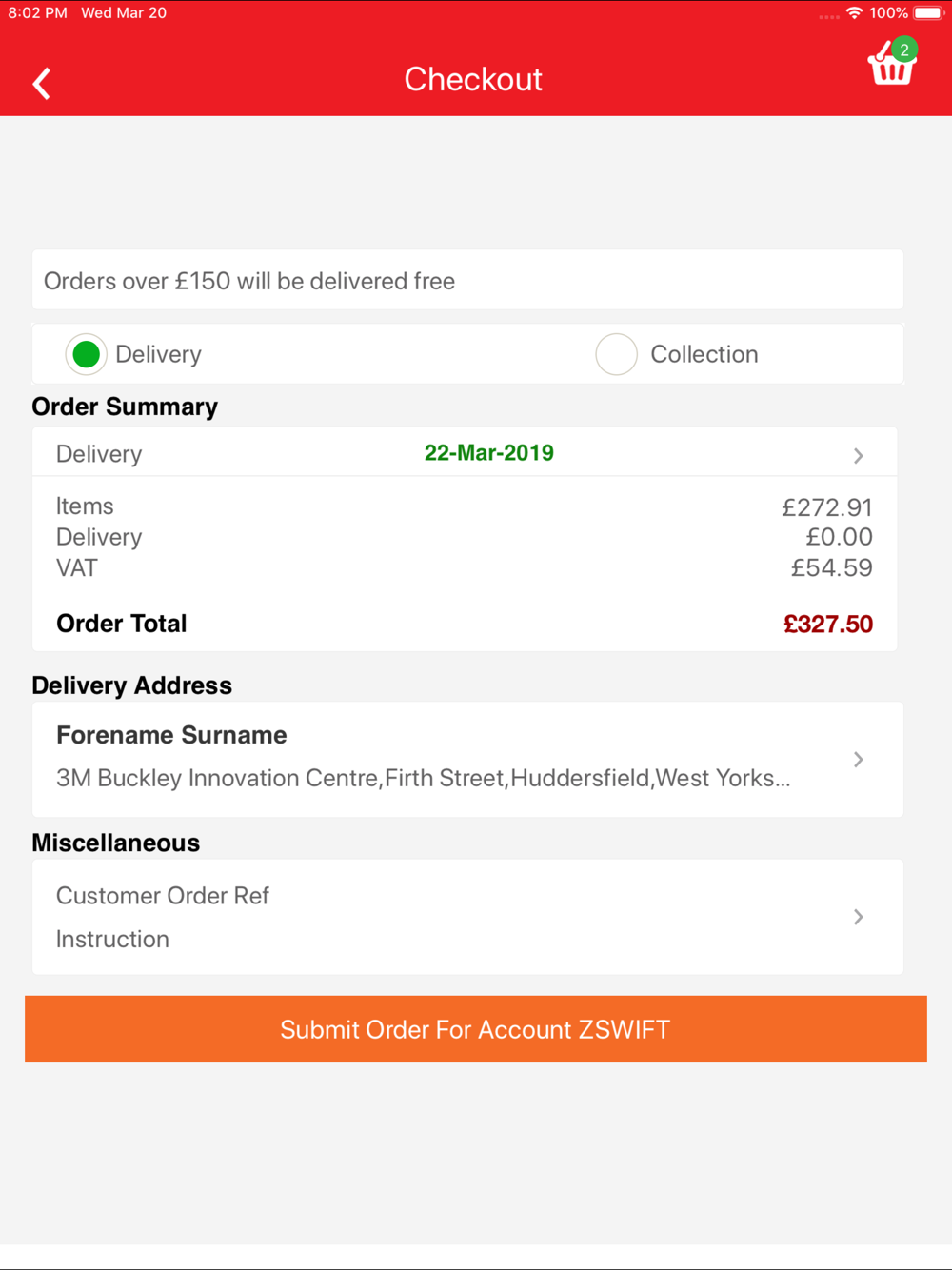Select the Collection radio button
The width and height of the screenshot is (952, 1270).
[616, 354]
